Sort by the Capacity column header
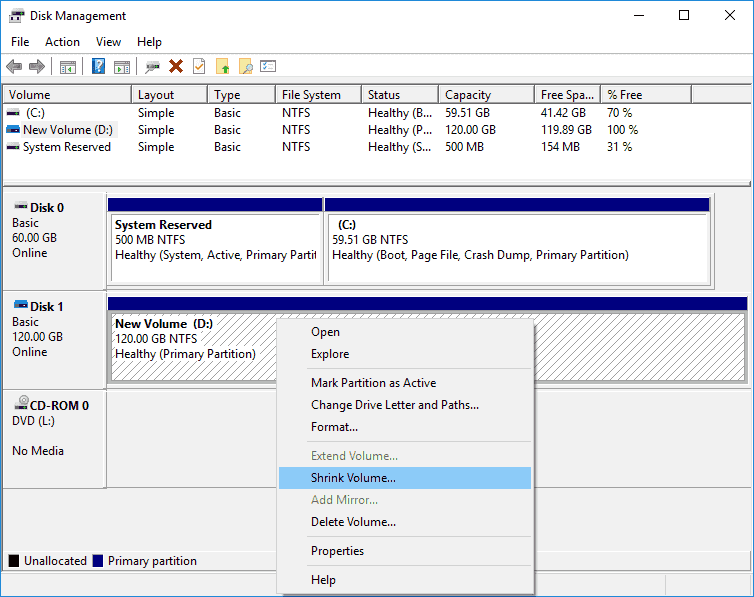Image resolution: width=754 pixels, height=597 pixels. pos(467,95)
